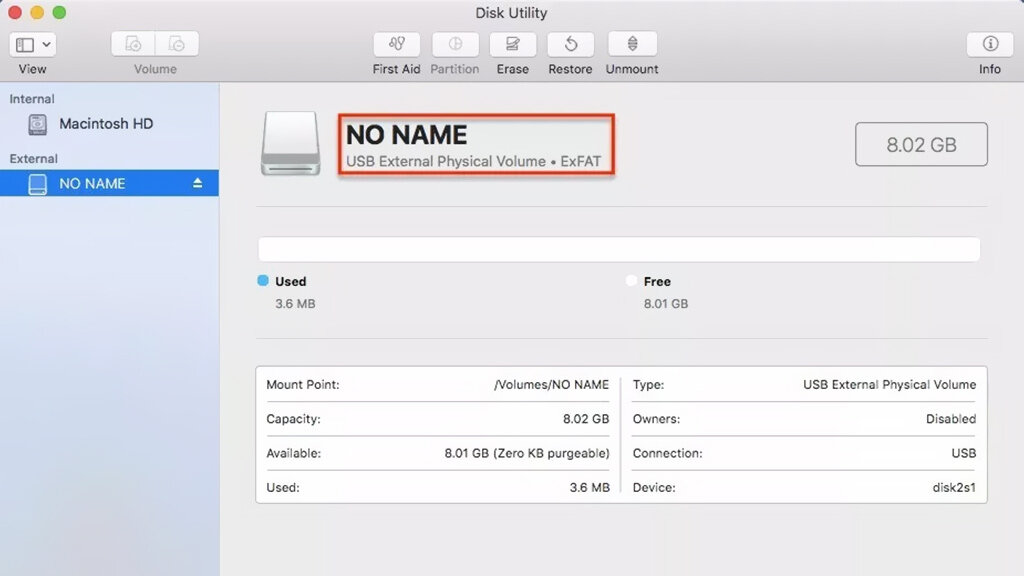
Task: Click the Internal sidebar section header
Action: click(x=32, y=99)
